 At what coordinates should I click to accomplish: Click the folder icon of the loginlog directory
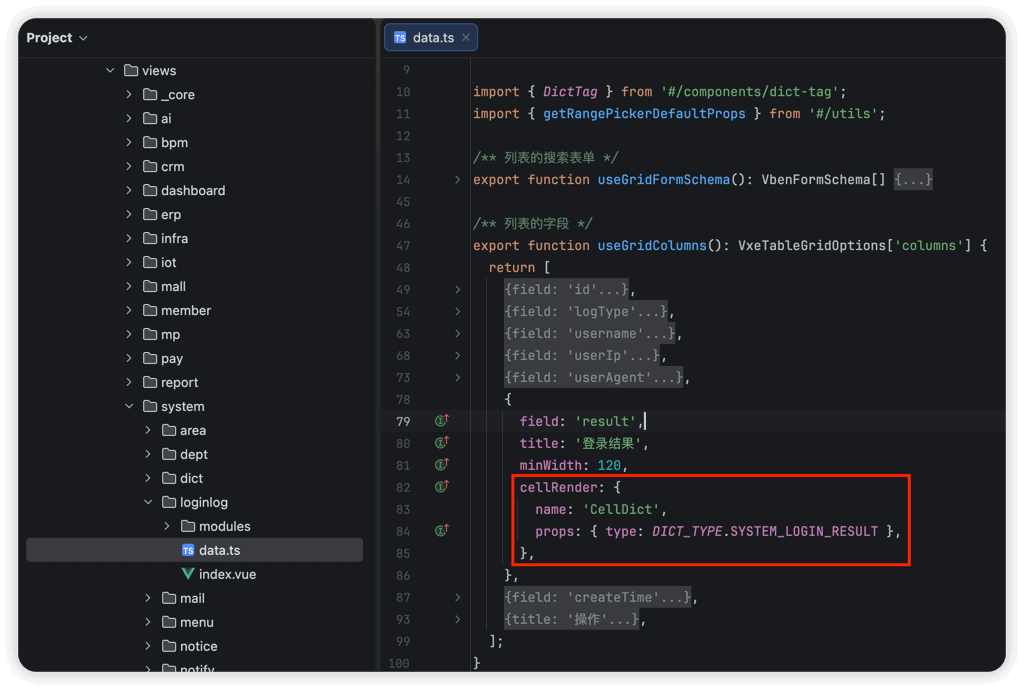point(169,502)
